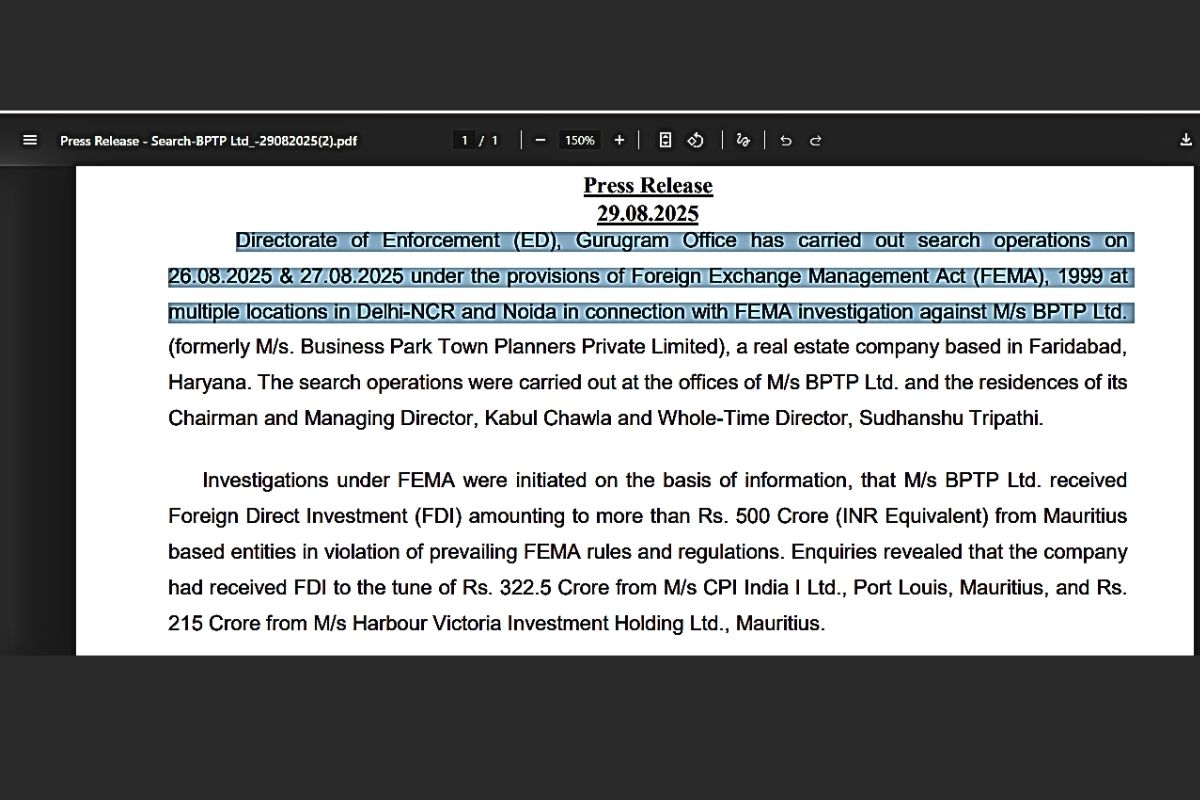Click the zoom in plus button
The image size is (1200, 800).
click(619, 140)
